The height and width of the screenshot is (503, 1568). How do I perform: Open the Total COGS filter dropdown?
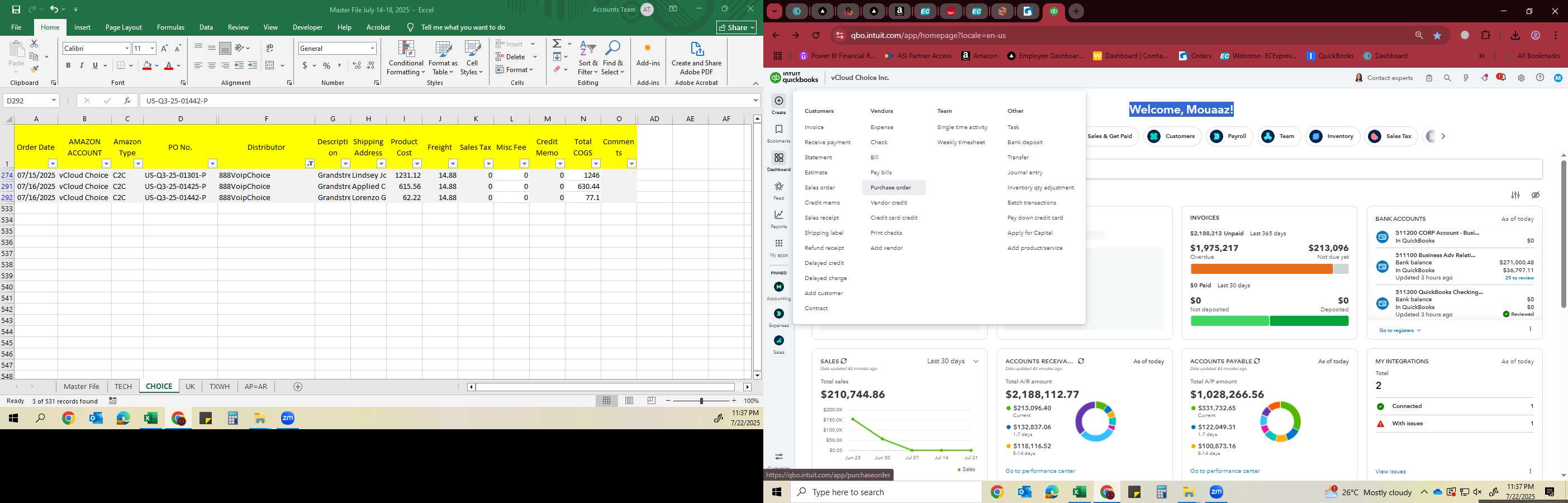(596, 163)
